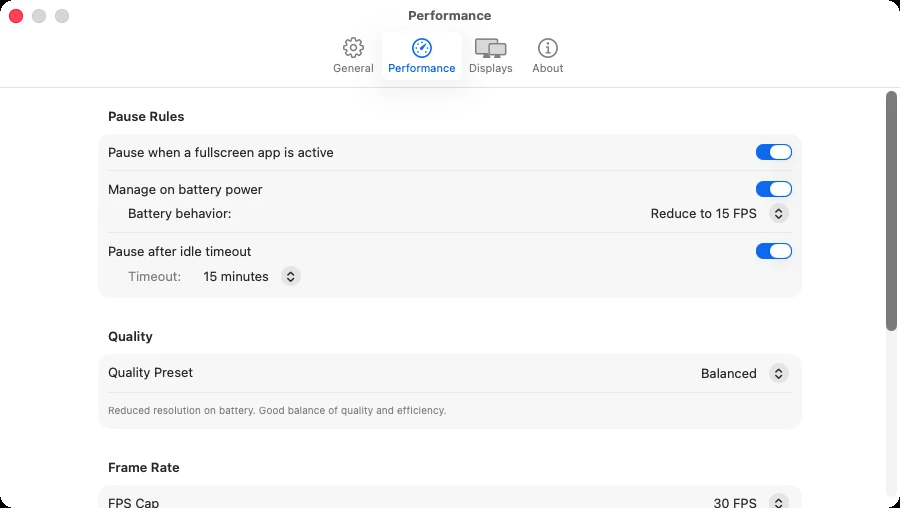Click the Pause Rules section heading
This screenshot has height=508, width=900.
[146, 117]
